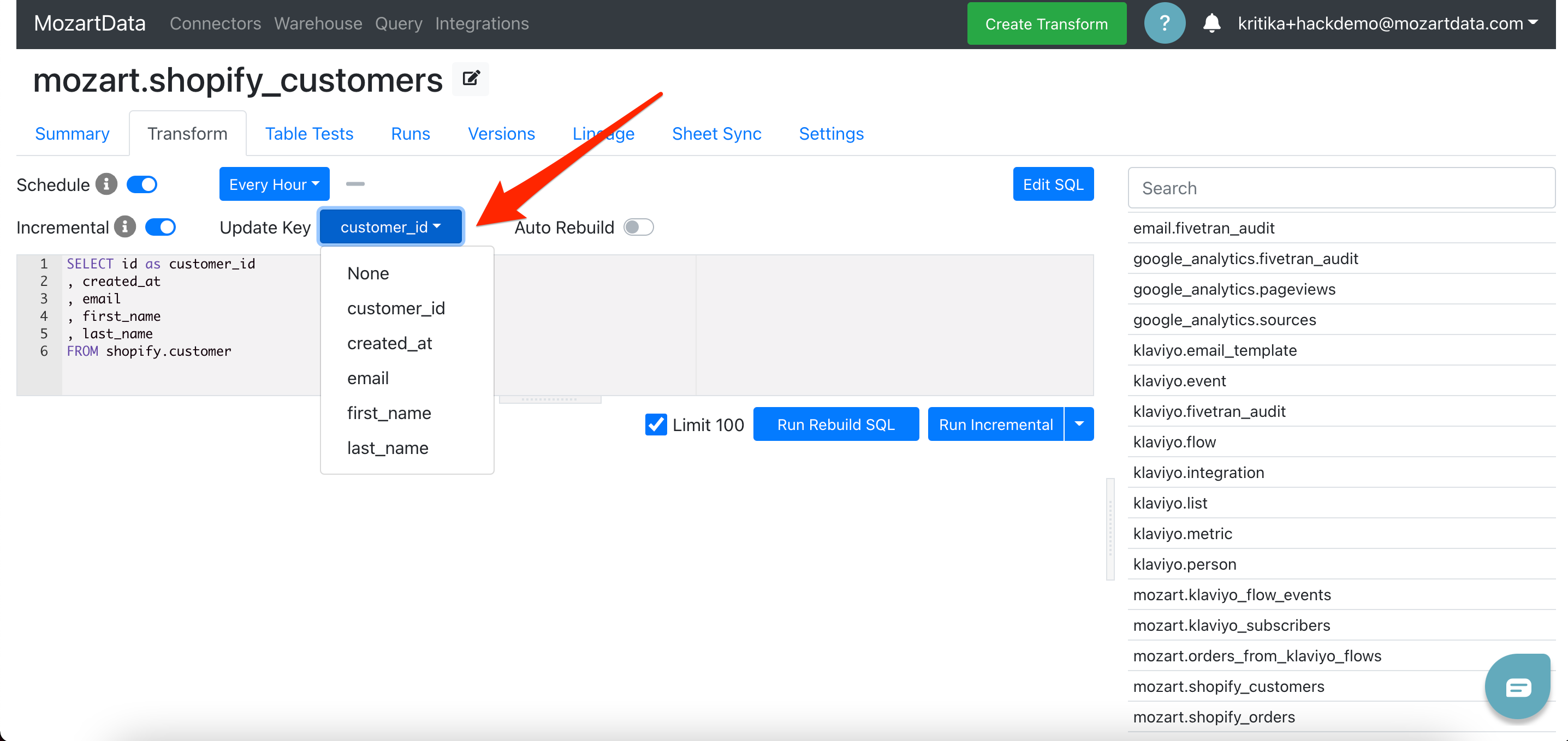This screenshot has height=741, width=1568.
Task: Open Query in the navbar
Action: click(x=398, y=23)
